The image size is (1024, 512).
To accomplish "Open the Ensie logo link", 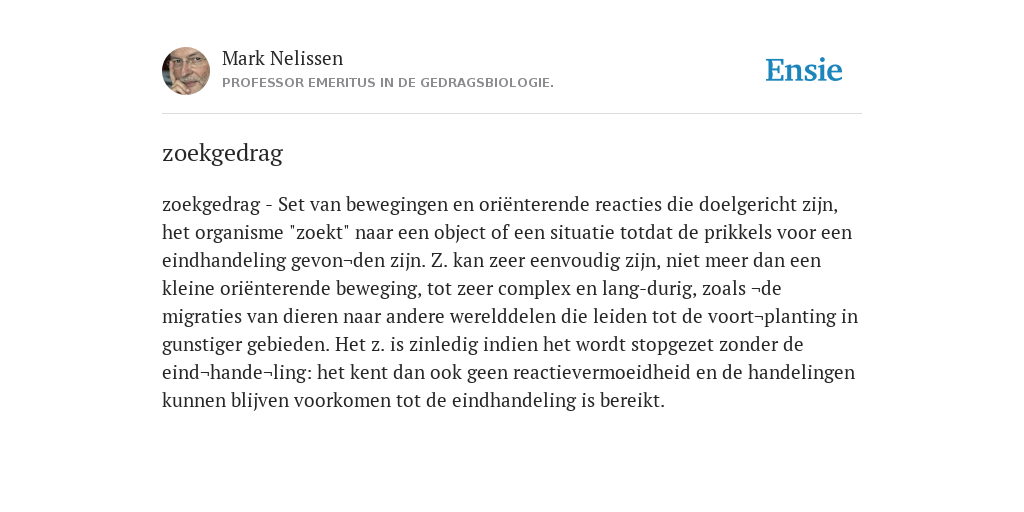I will coord(804,70).
